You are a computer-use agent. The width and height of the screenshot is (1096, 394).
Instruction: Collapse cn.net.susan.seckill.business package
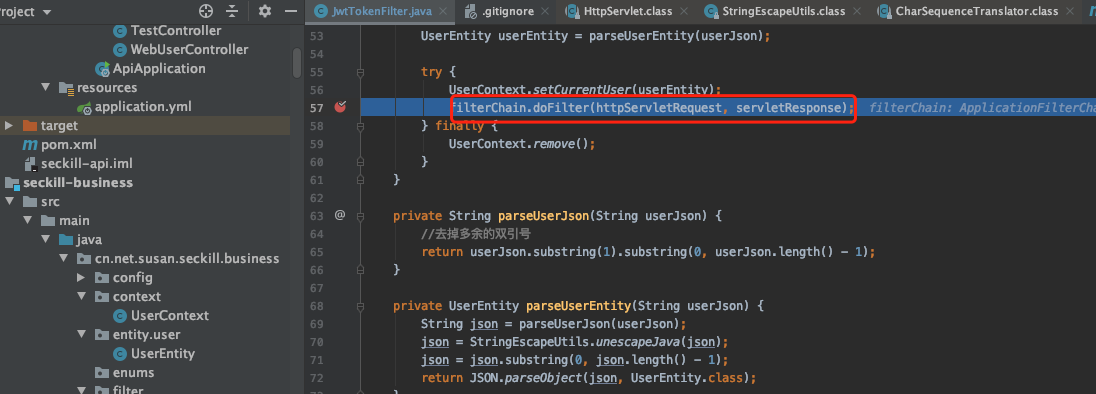[x=64, y=258]
